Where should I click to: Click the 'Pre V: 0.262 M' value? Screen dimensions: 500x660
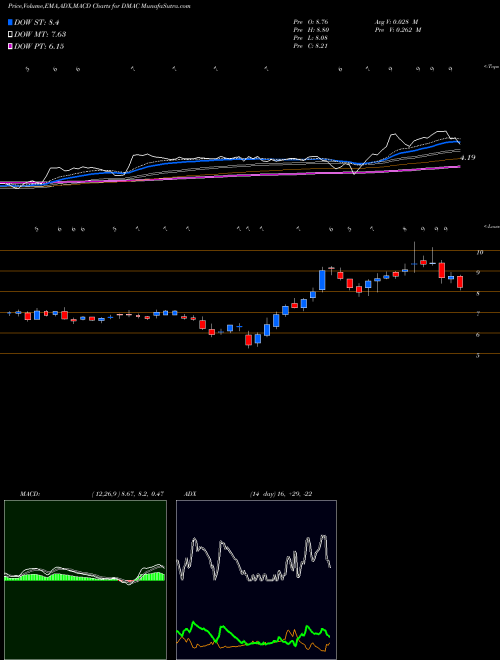point(399,30)
